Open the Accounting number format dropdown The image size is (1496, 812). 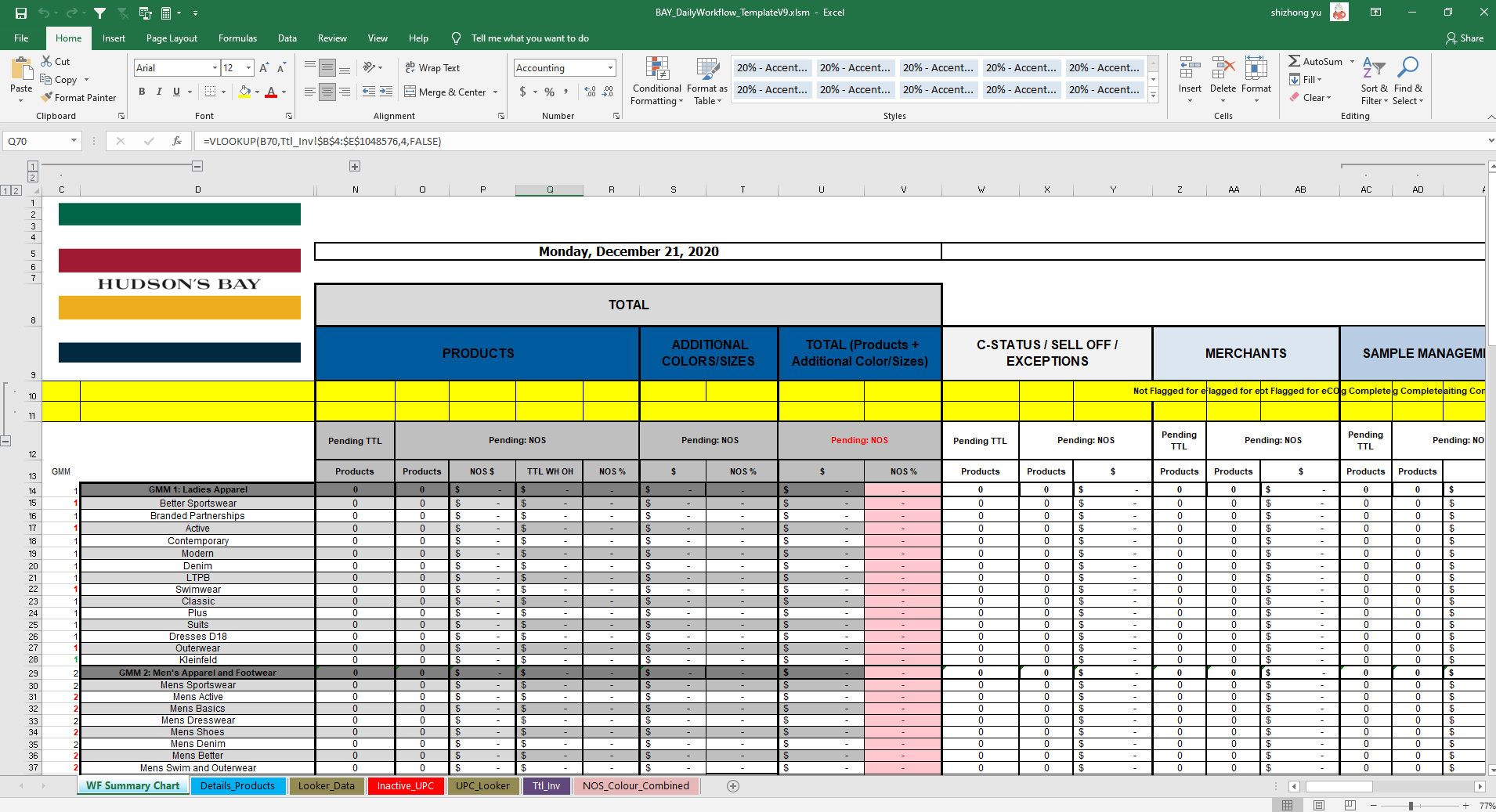coord(610,68)
